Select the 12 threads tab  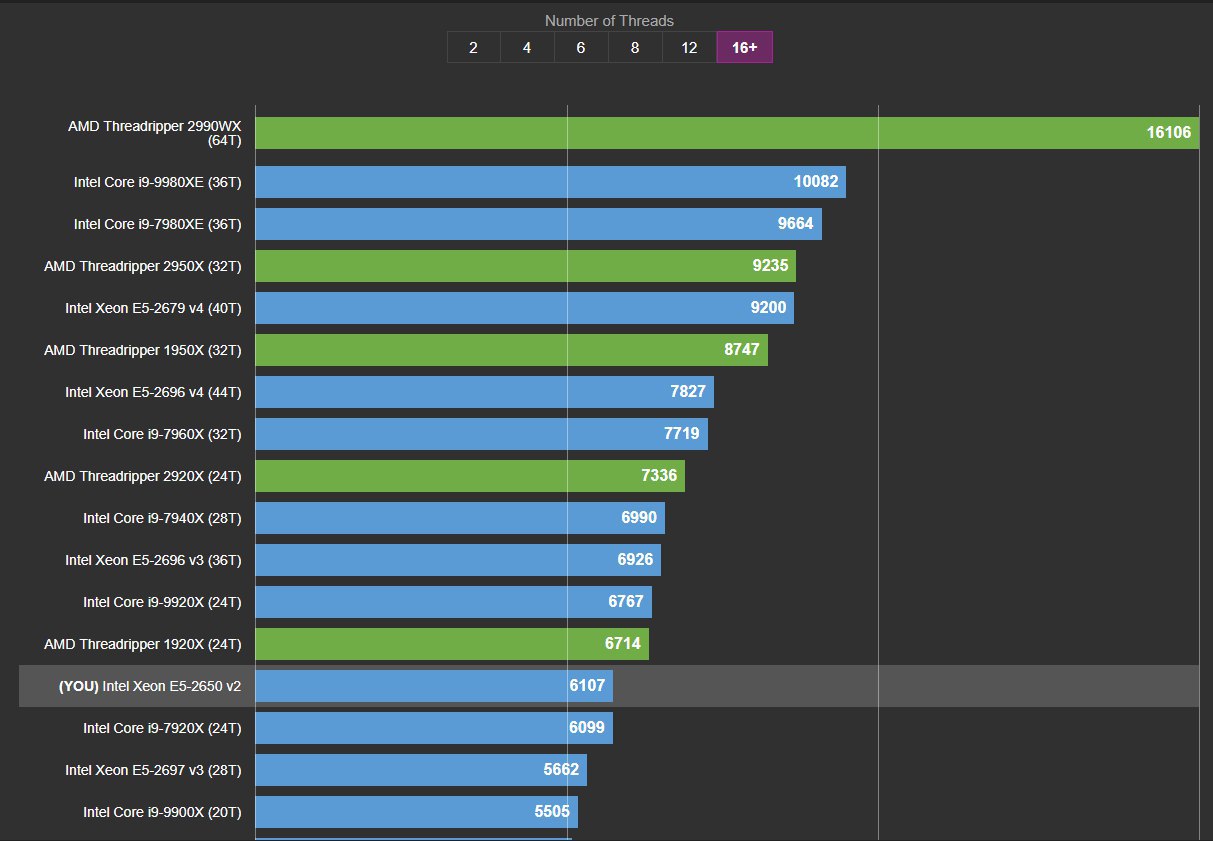tap(689, 47)
